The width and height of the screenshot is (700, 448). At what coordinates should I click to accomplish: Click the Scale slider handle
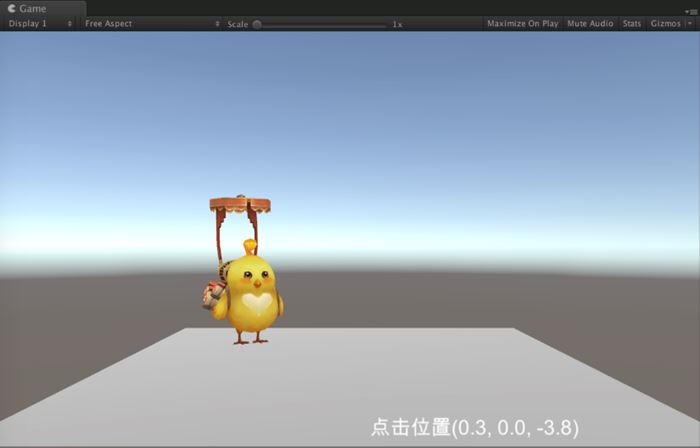coord(257,24)
